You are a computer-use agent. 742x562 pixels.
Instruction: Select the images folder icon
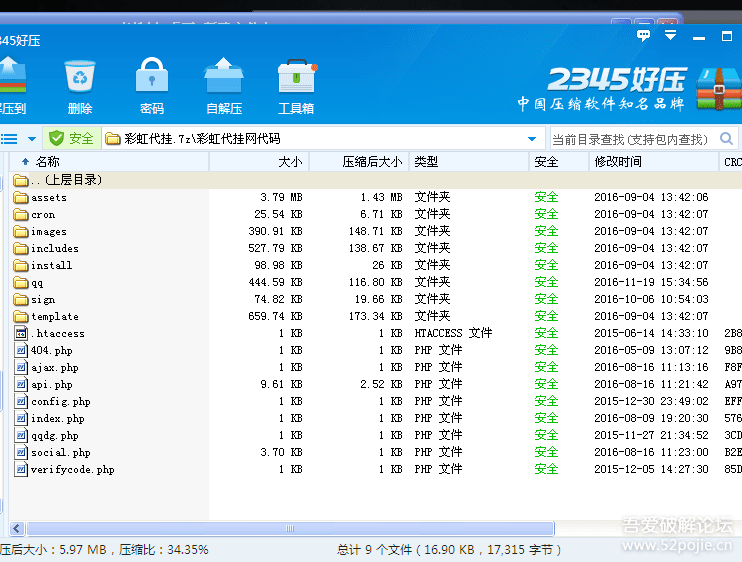coord(20,231)
